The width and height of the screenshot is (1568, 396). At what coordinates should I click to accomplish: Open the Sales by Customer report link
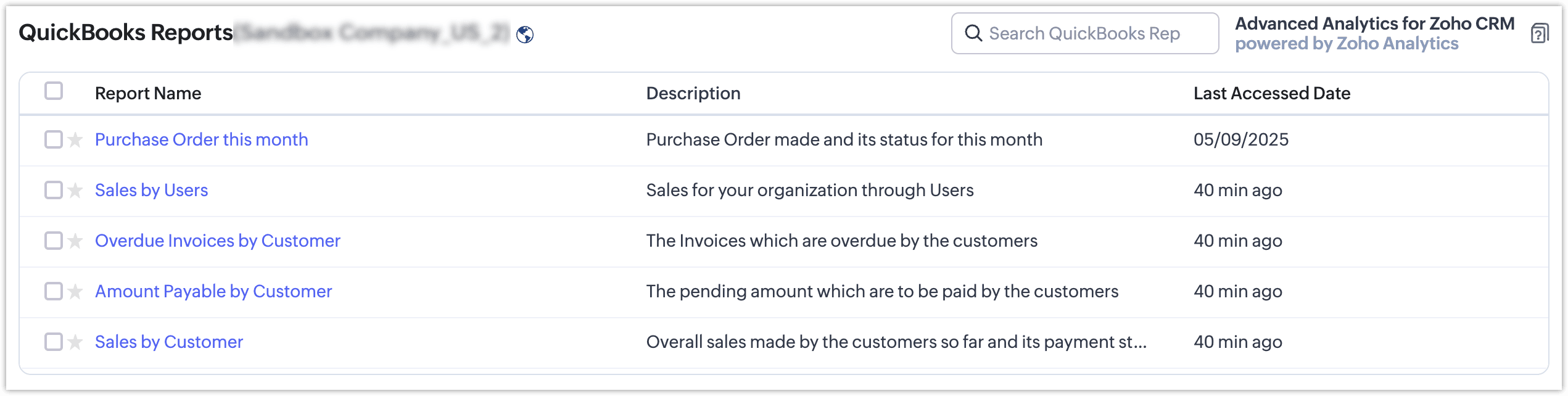[169, 342]
